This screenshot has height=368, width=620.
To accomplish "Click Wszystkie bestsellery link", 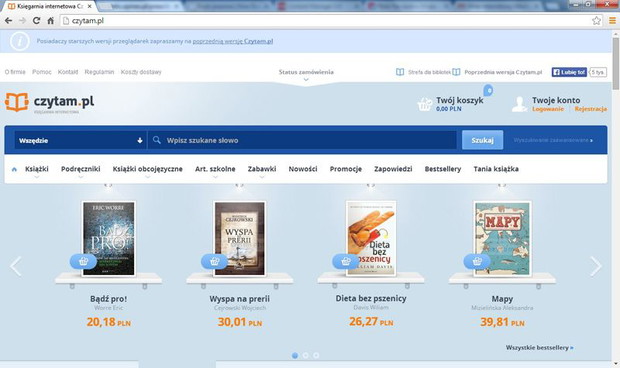I will [539, 348].
